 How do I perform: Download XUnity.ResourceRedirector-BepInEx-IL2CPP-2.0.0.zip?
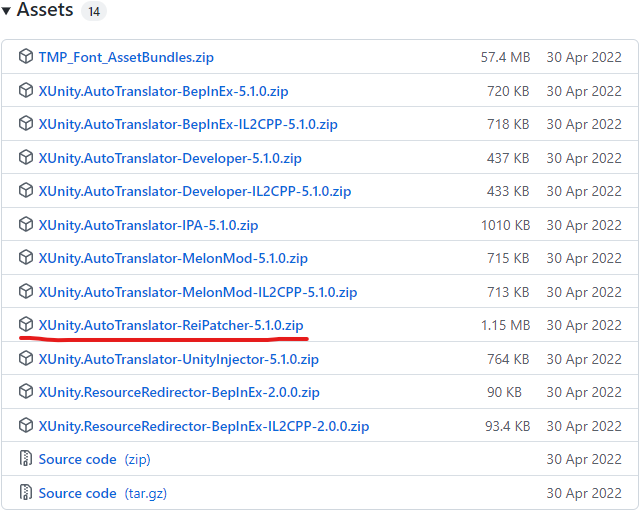(204, 426)
